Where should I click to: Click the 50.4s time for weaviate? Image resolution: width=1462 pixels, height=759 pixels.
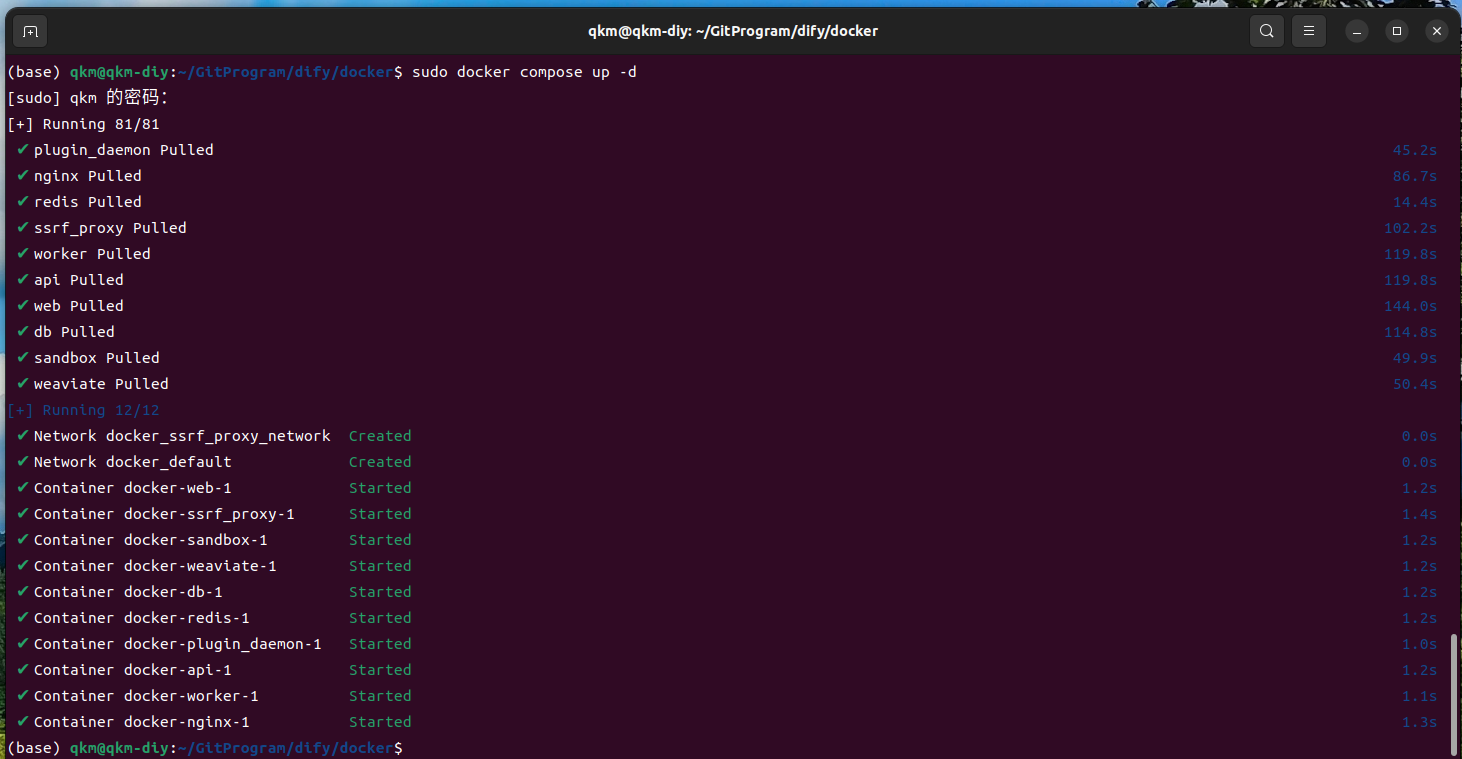[1415, 384]
